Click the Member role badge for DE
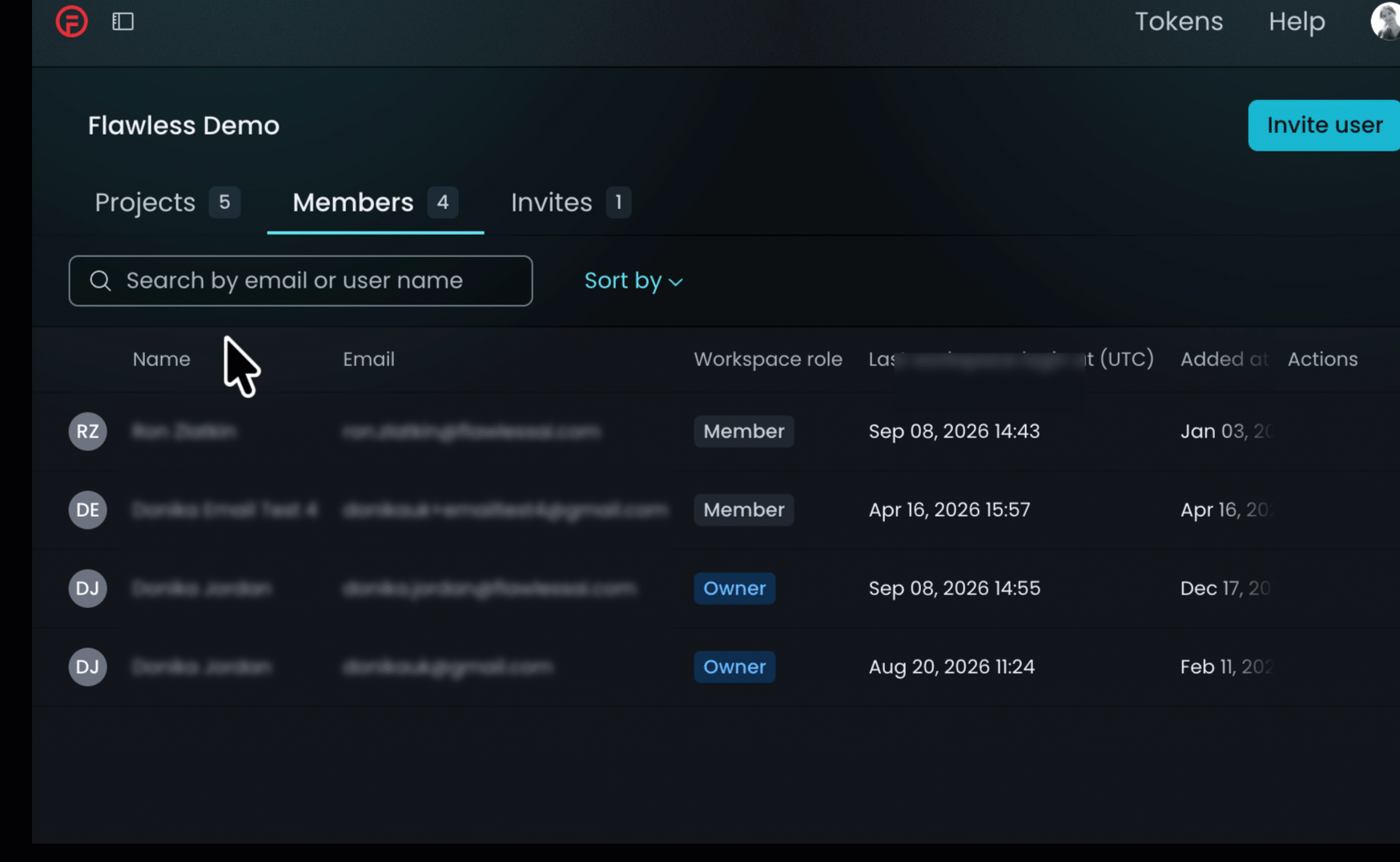Image resolution: width=1400 pixels, height=862 pixels. pos(743,510)
